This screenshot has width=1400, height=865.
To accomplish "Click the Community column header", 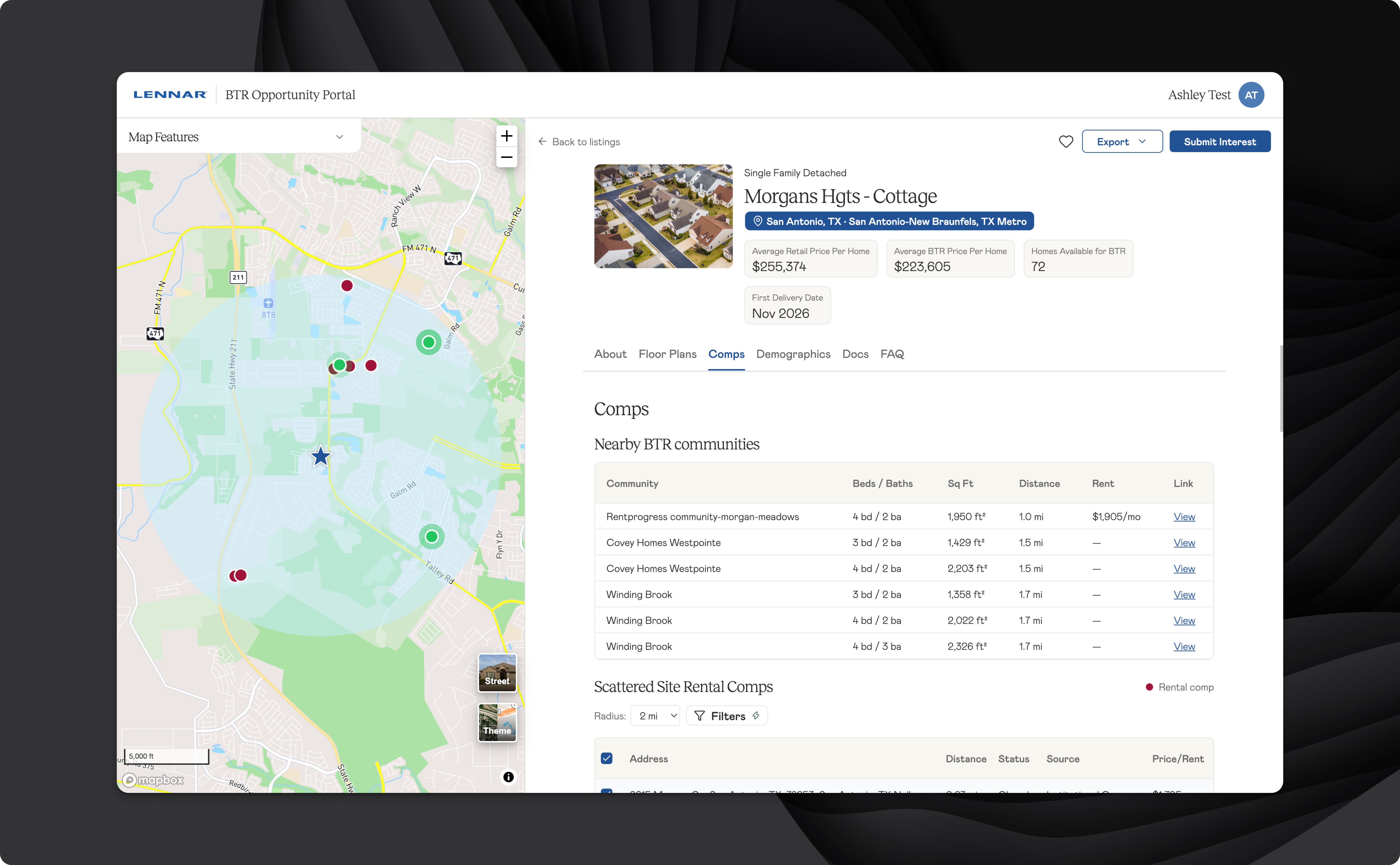I will point(632,483).
